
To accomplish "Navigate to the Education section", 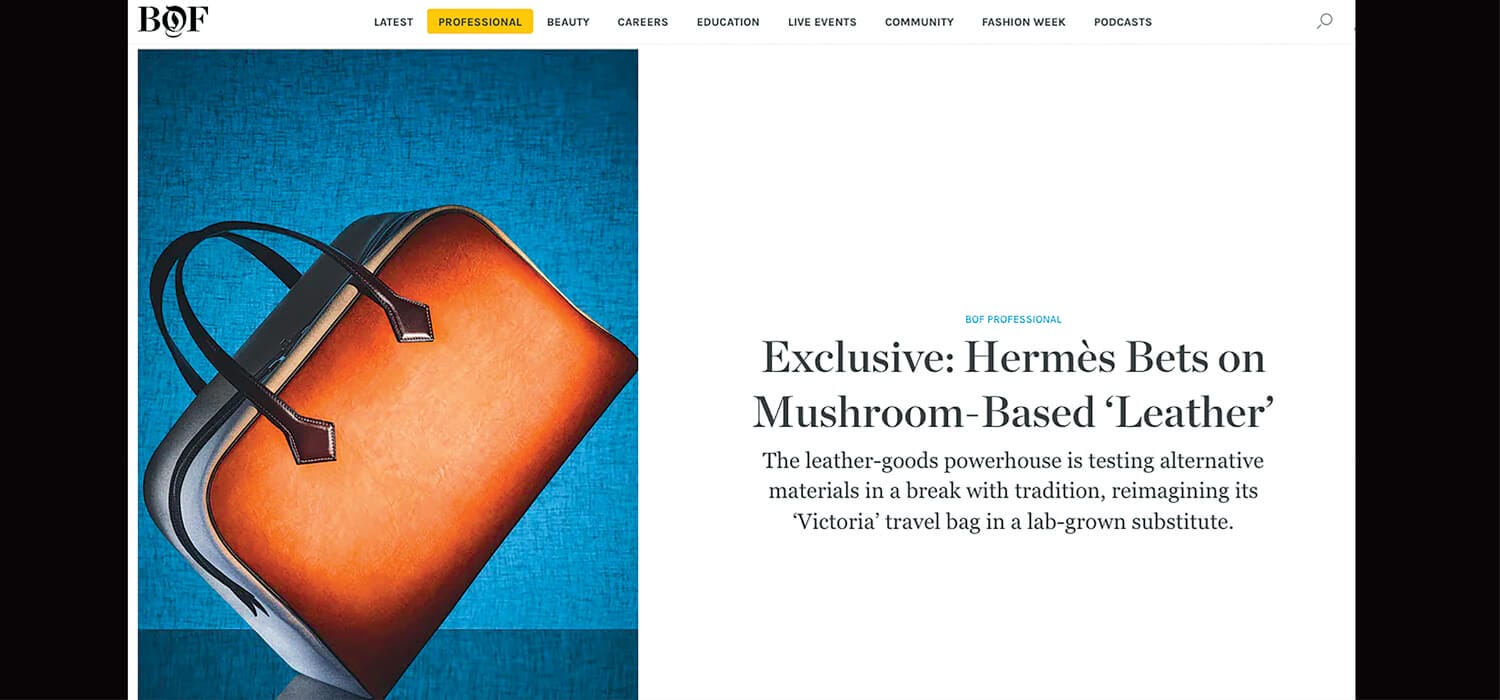I will click(x=728, y=22).
